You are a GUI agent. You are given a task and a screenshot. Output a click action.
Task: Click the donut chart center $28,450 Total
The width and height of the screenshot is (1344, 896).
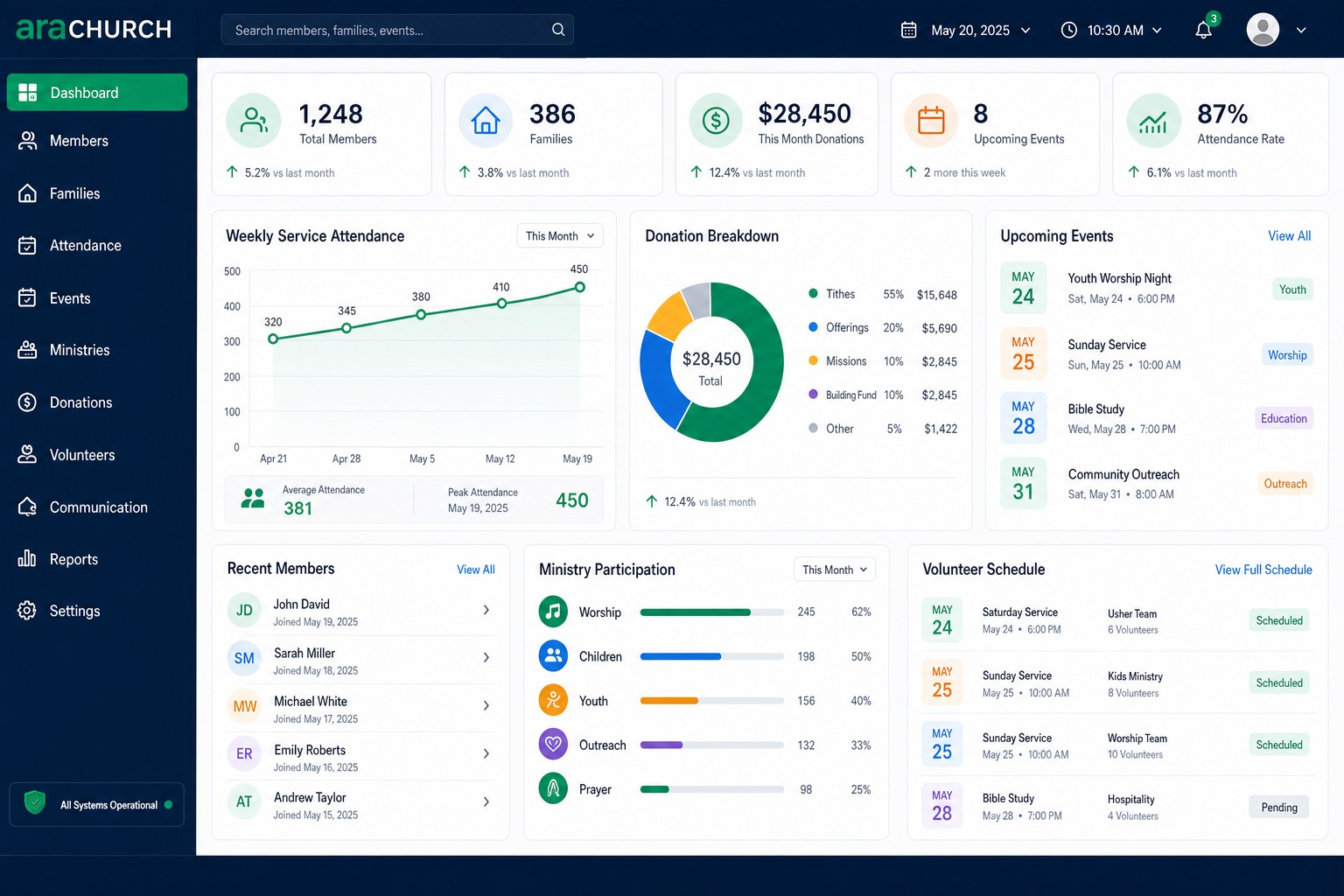pos(711,368)
